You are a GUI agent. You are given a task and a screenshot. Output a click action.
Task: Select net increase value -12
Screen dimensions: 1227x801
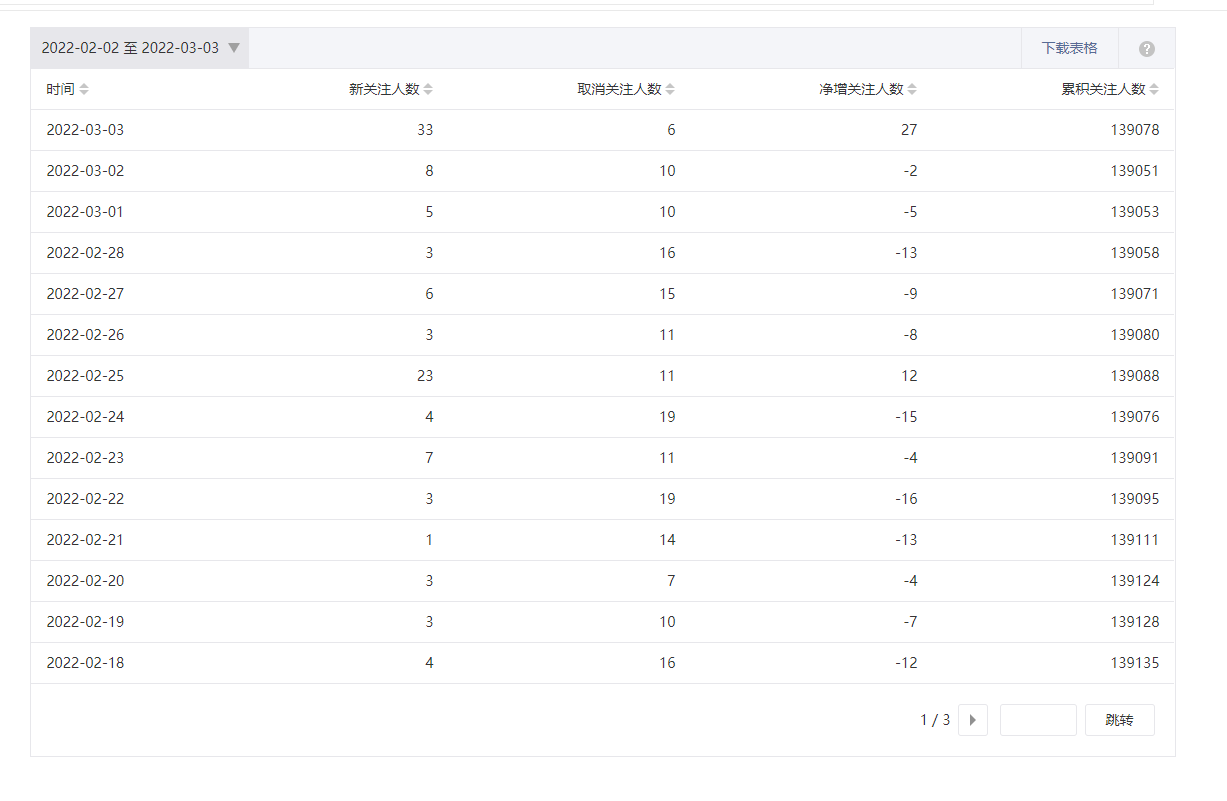pyautogui.click(x=906, y=663)
